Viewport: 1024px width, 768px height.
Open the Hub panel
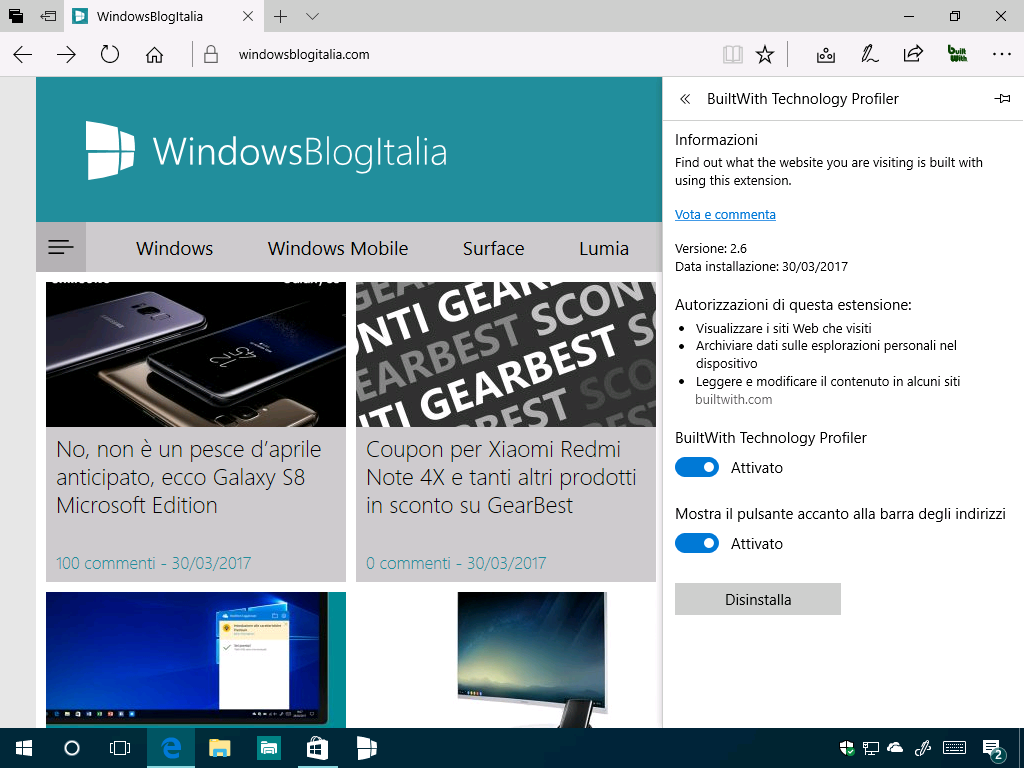(x=826, y=54)
